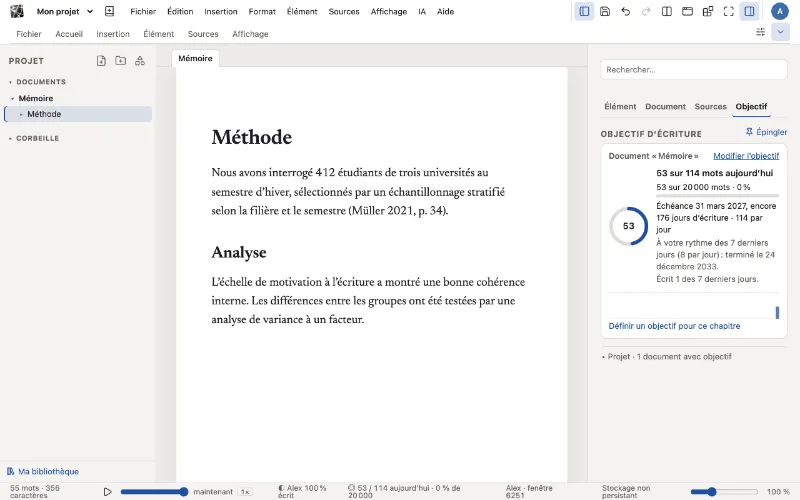The height and width of the screenshot is (500, 800).
Task: Click the play button in status bar
Action: click(x=107, y=492)
